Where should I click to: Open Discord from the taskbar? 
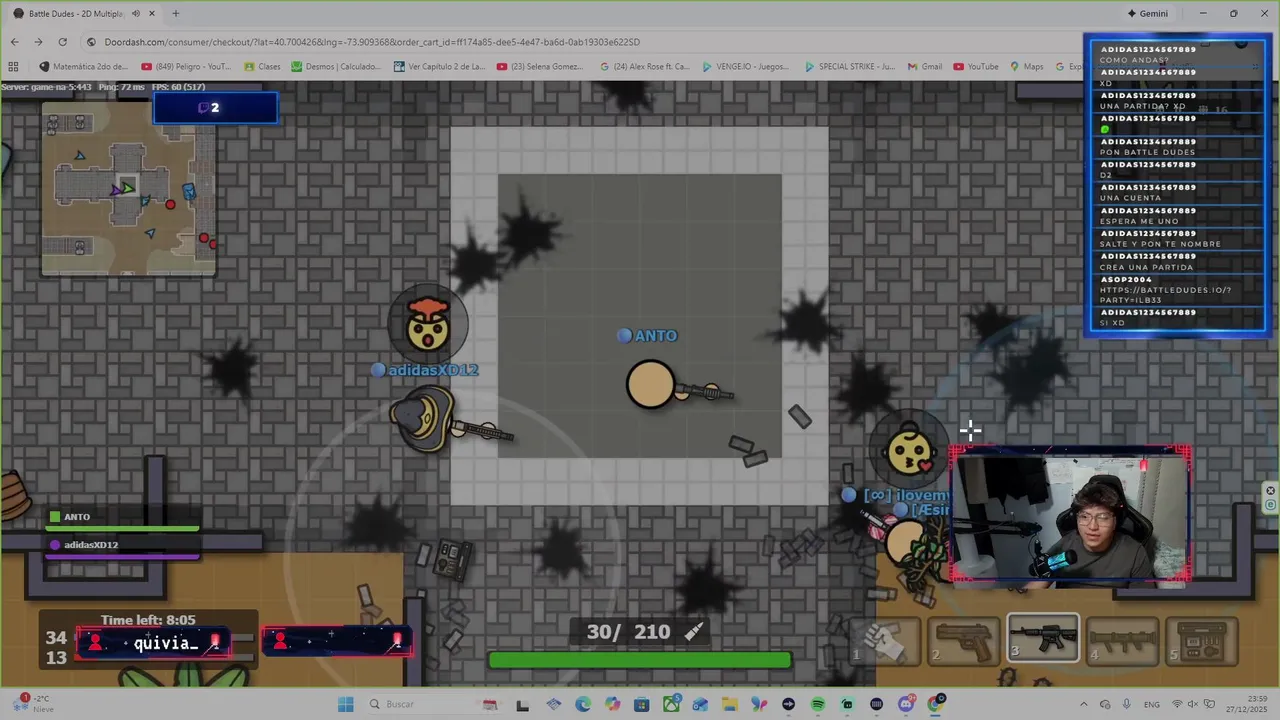[x=906, y=704]
